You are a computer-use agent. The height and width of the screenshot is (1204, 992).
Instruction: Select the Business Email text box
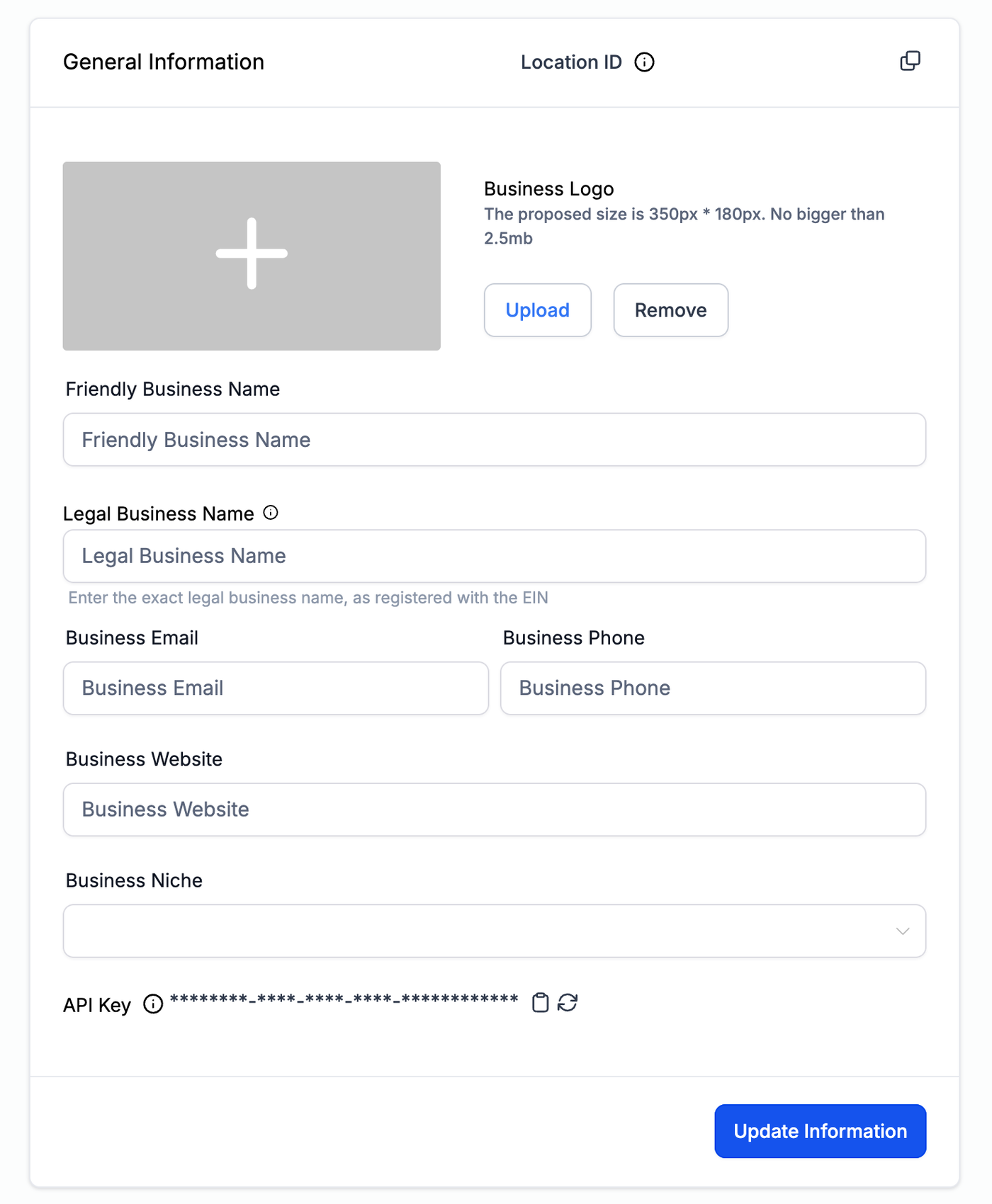(276, 688)
